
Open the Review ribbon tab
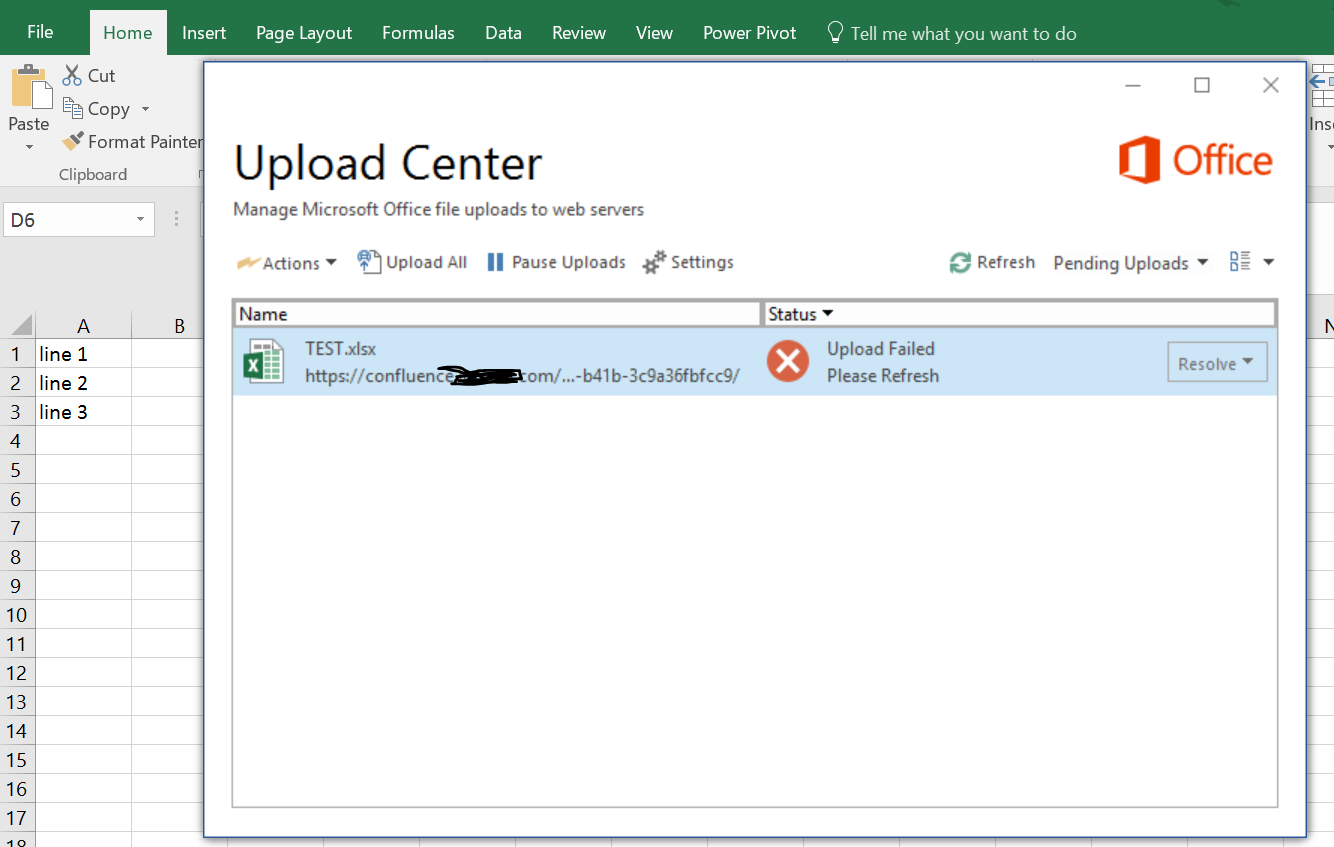(x=579, y=33)
